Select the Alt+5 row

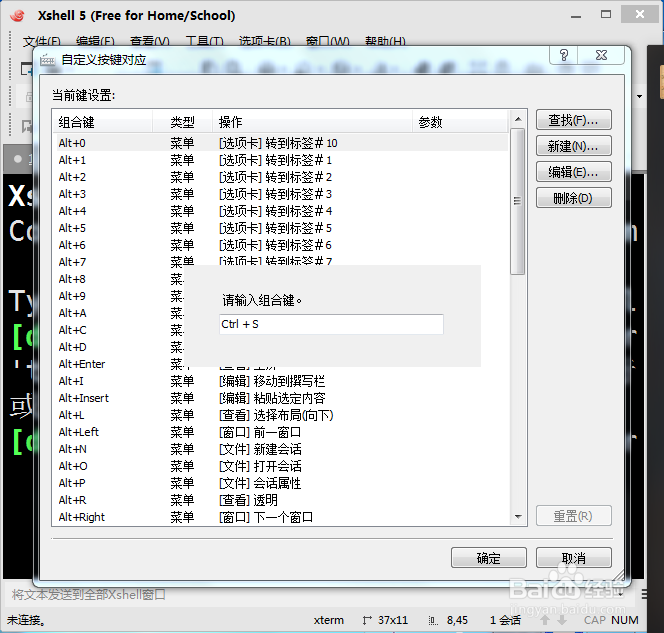tap(281, 228)
